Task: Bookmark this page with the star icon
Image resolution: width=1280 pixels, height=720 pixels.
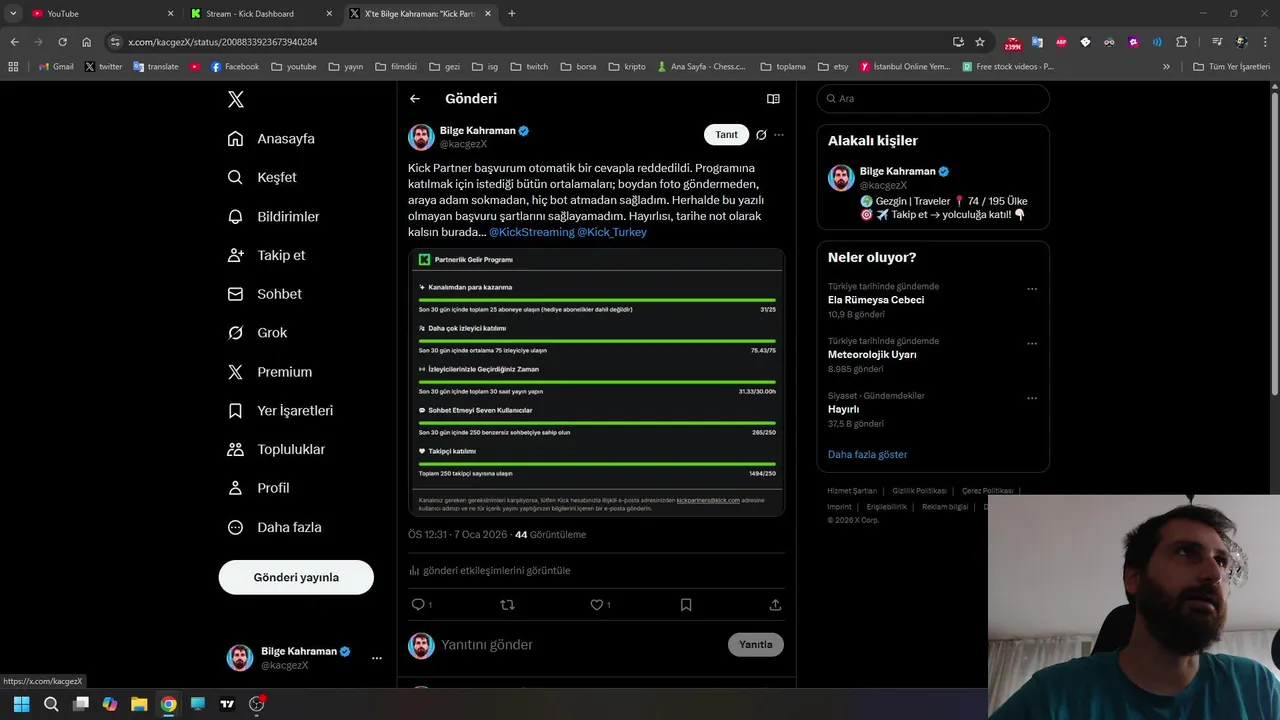Action: coord(980,42)
